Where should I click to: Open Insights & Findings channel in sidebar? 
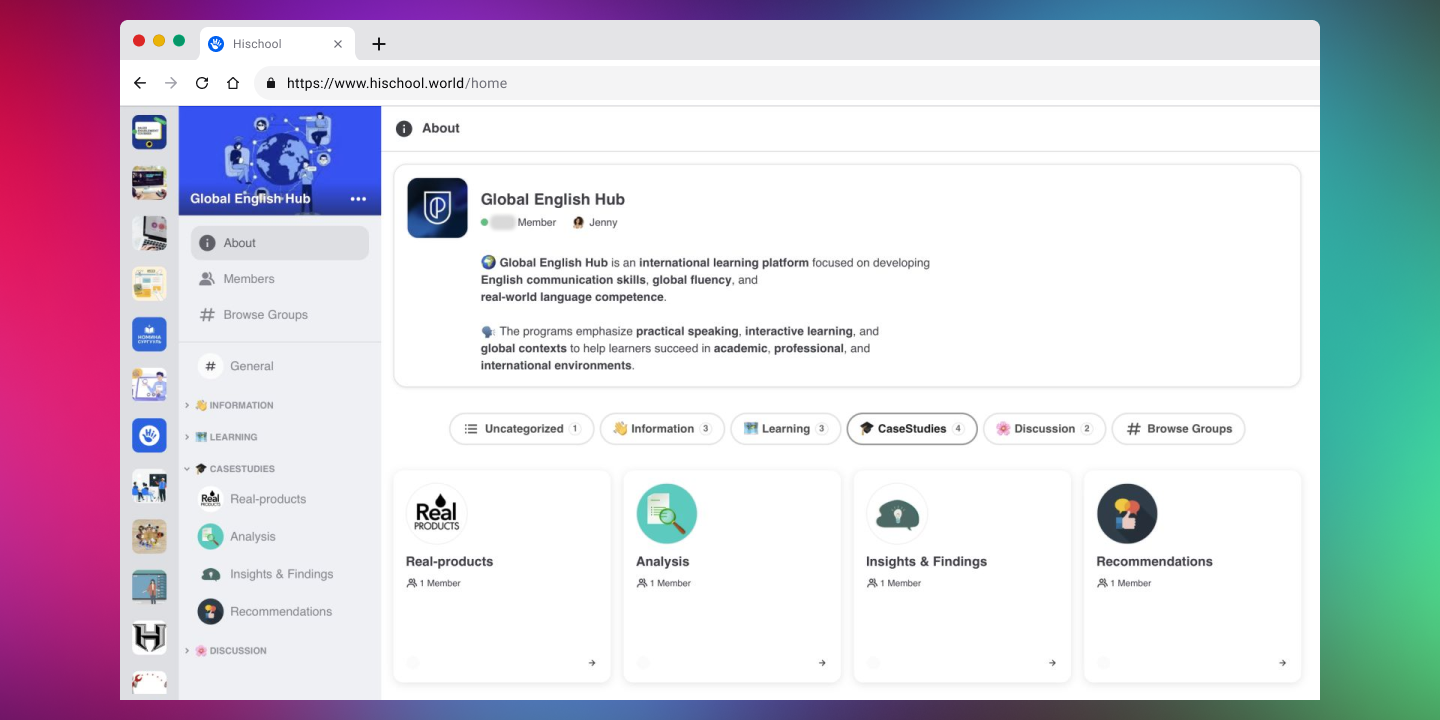pyautogui.click(x=280, y=574)
